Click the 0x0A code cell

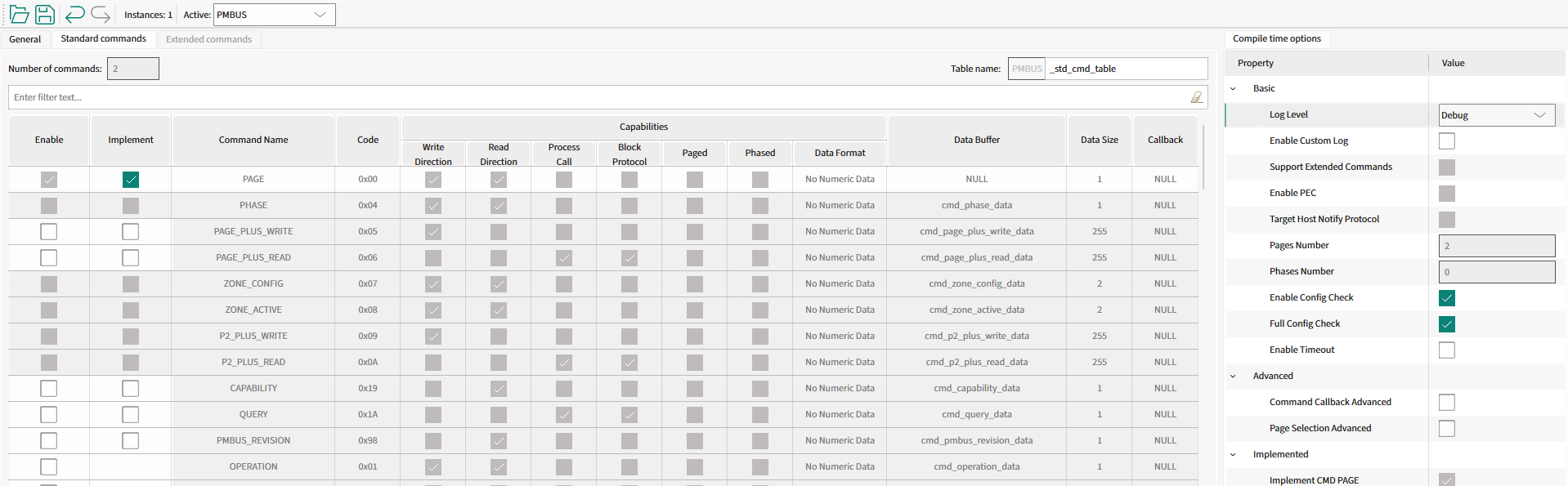pyautogui.click(x=368, y=363)
